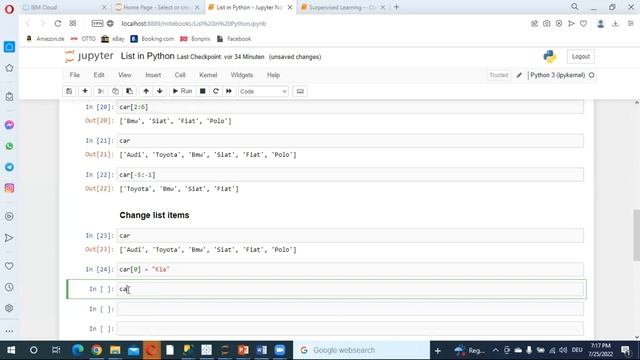Viewport: 640px width, 360px height.
Task: Click the notebook vertical scrollbar
Action: [x=636, y=235]
